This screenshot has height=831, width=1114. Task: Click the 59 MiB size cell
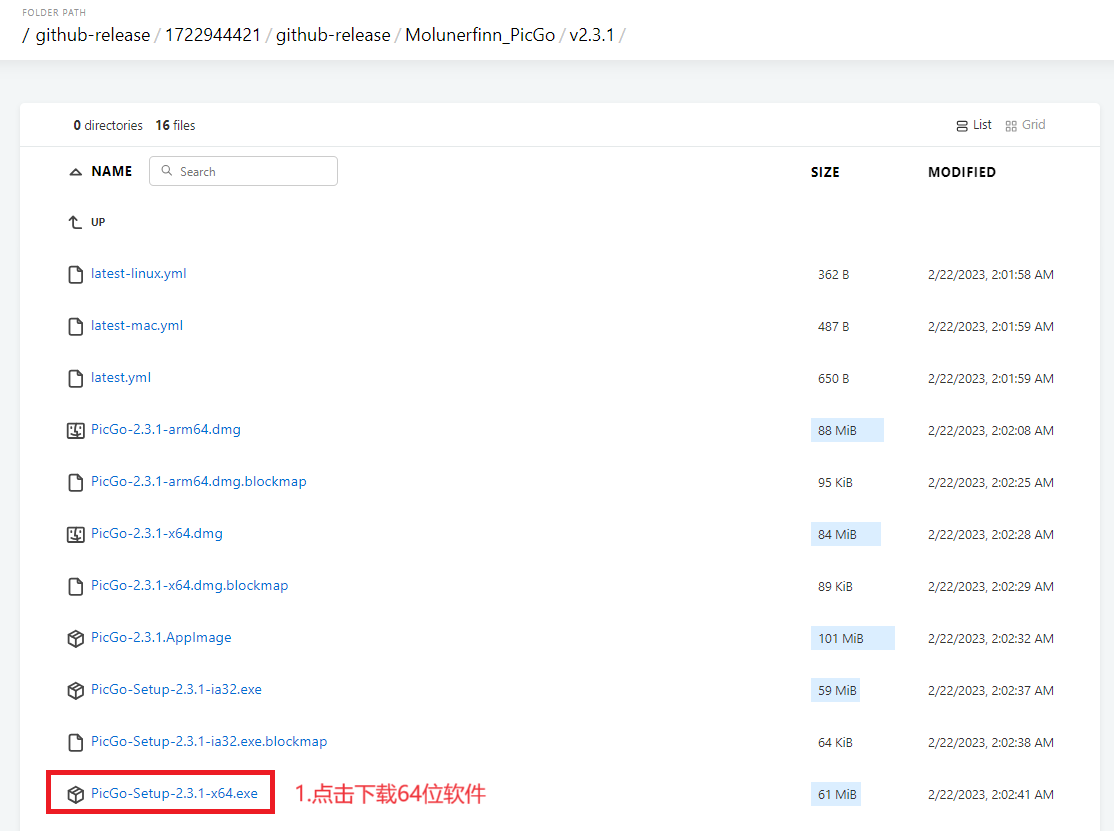836,690
